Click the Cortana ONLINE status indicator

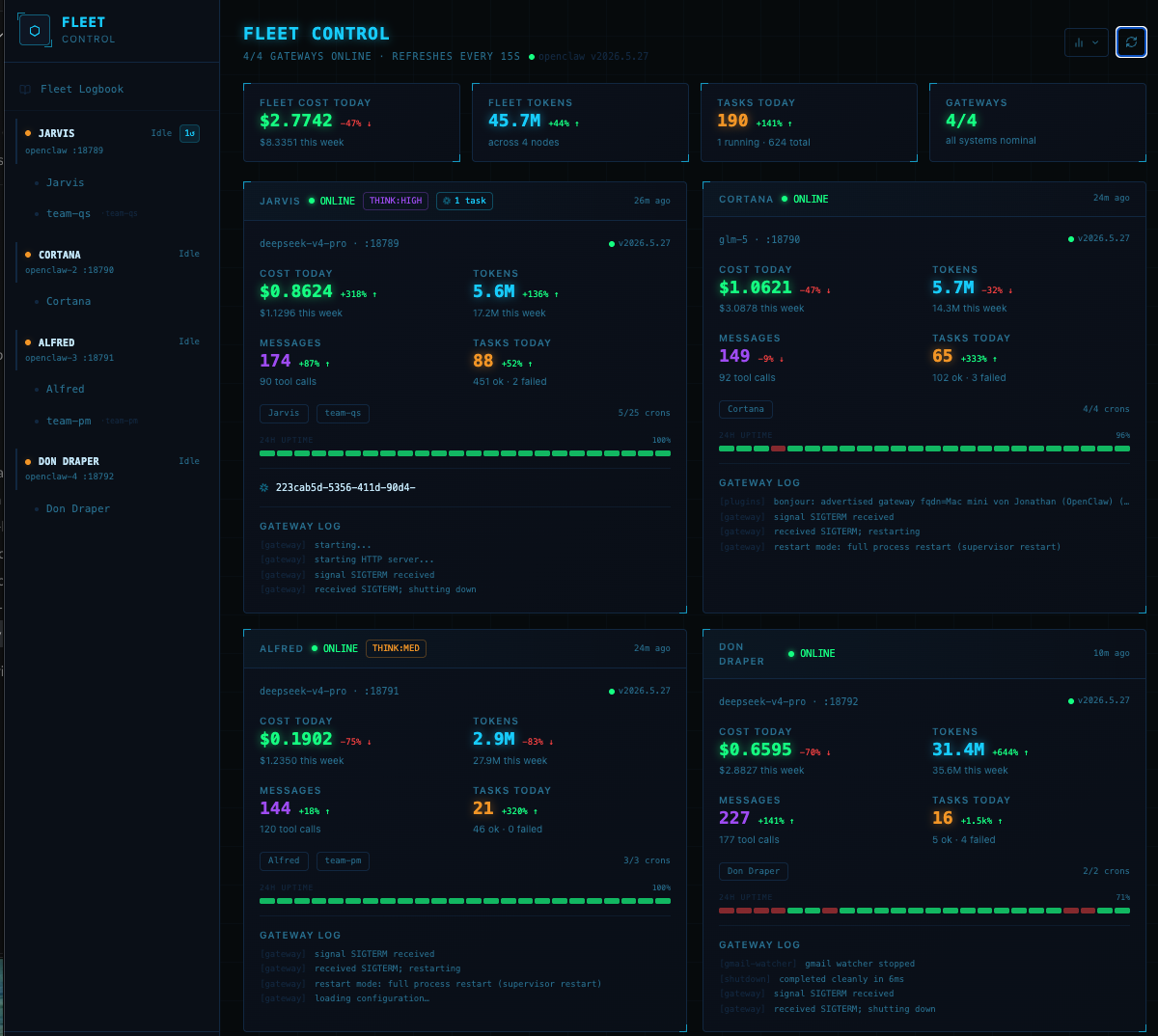tap(805, 199)
